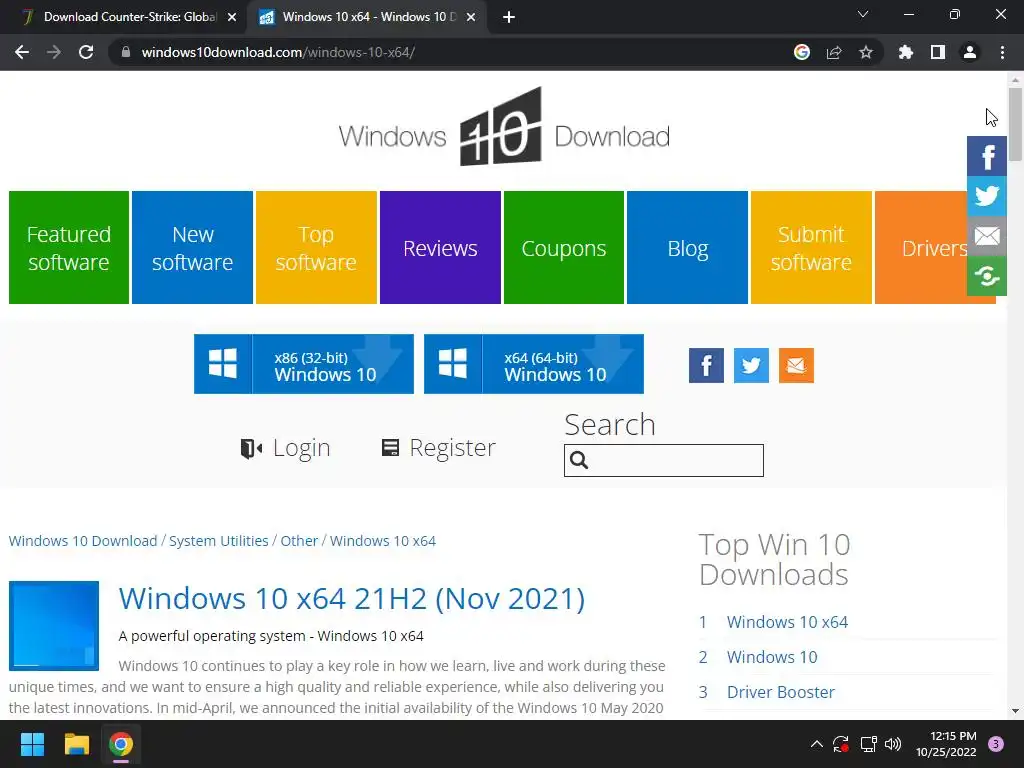Open Windows 10 link ranked number 2
Image resolution: width=1024 pixels, height=768 pixels.
[772, 657]
